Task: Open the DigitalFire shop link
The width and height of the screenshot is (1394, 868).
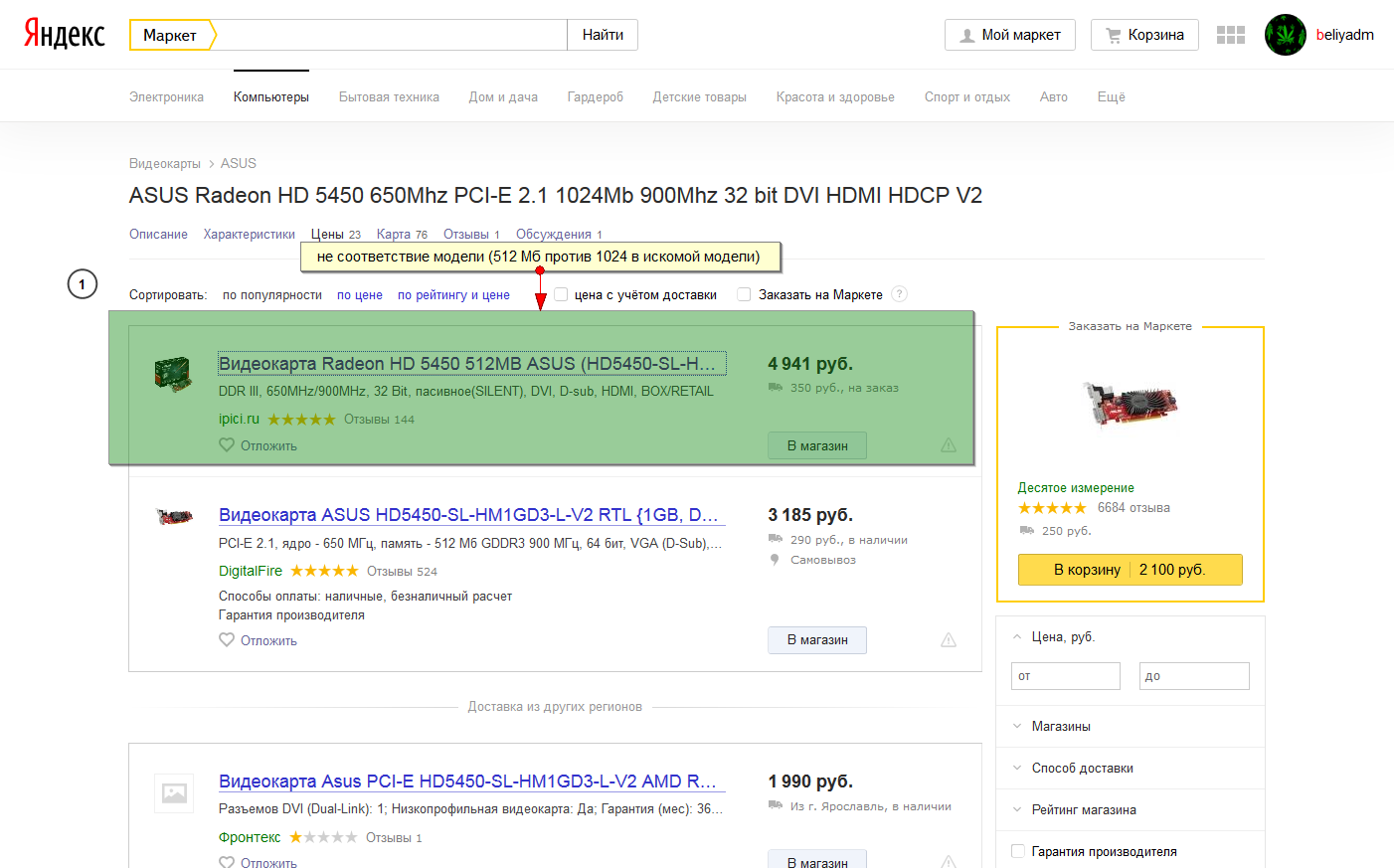Action: point(251,571)
